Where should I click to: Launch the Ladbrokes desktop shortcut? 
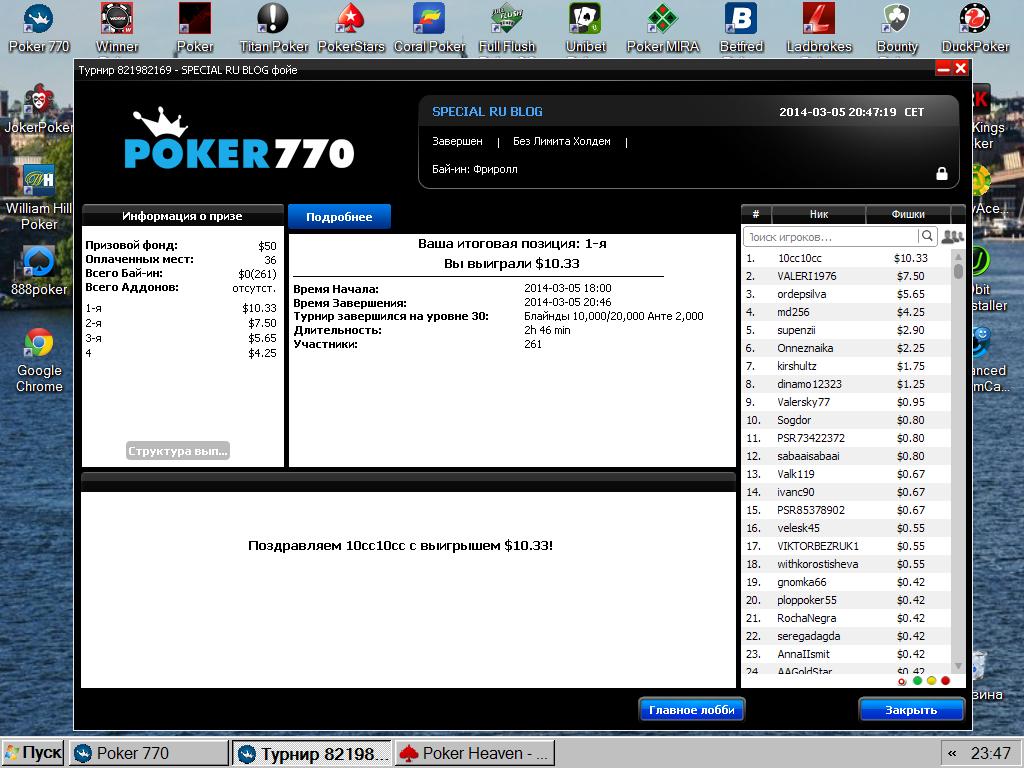coord(819,27)
